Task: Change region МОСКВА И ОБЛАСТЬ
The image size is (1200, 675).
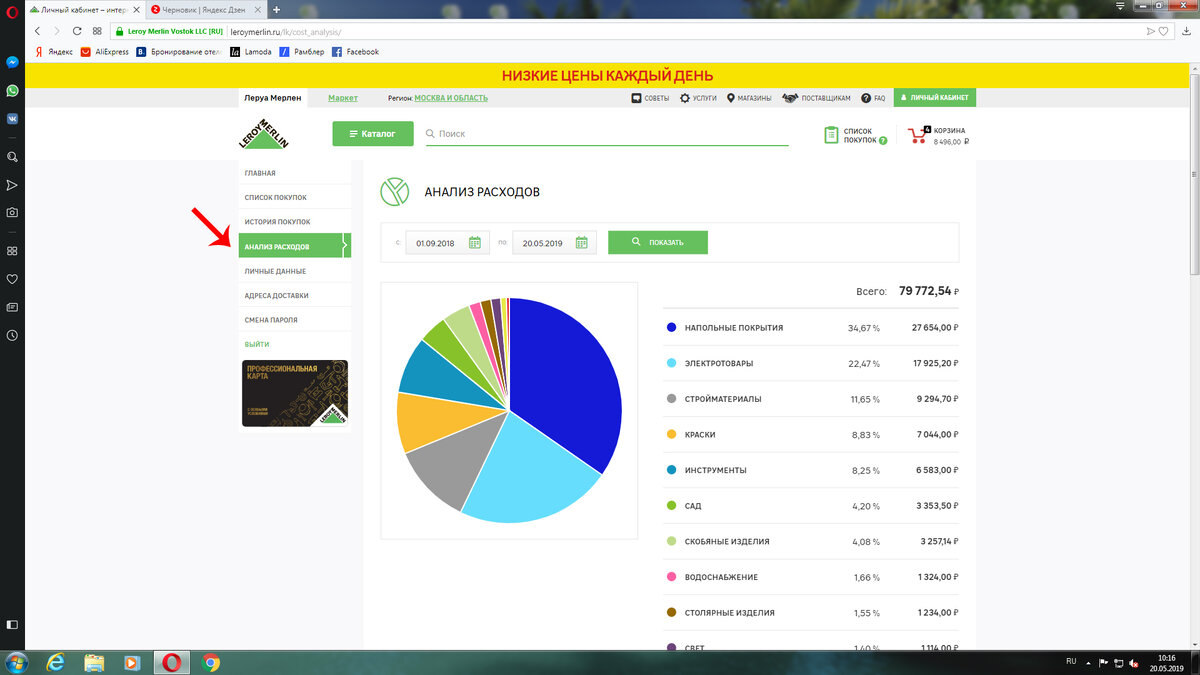Action: (451, 98)
